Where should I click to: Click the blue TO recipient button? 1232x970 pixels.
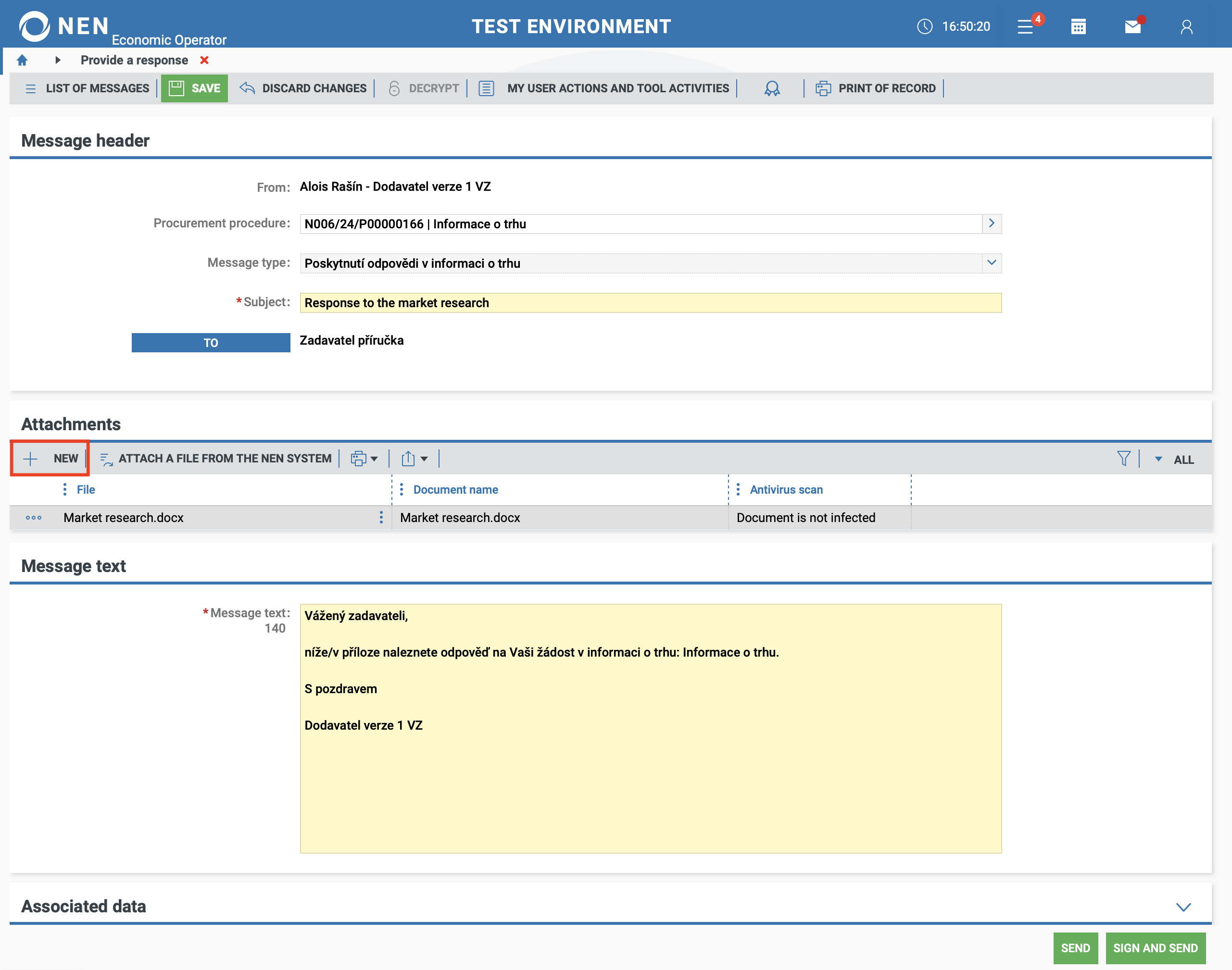211,342
